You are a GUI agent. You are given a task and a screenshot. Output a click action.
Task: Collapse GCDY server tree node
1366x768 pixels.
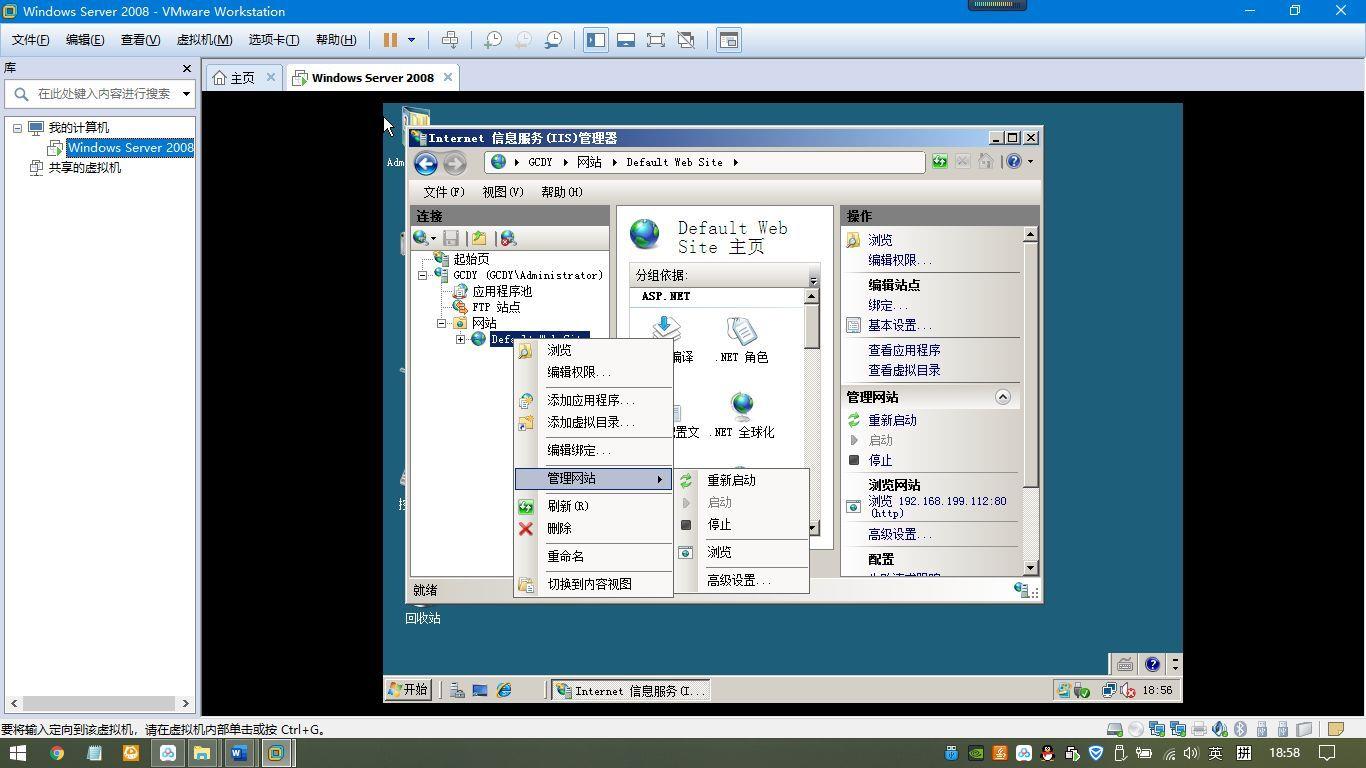tap(422, 275)
